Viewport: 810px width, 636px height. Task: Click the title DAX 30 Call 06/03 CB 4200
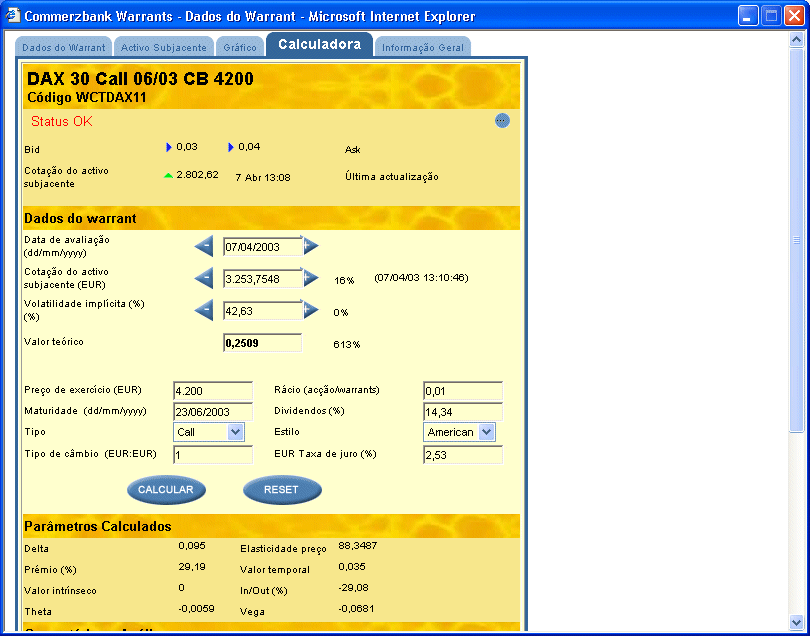[140, 79]
